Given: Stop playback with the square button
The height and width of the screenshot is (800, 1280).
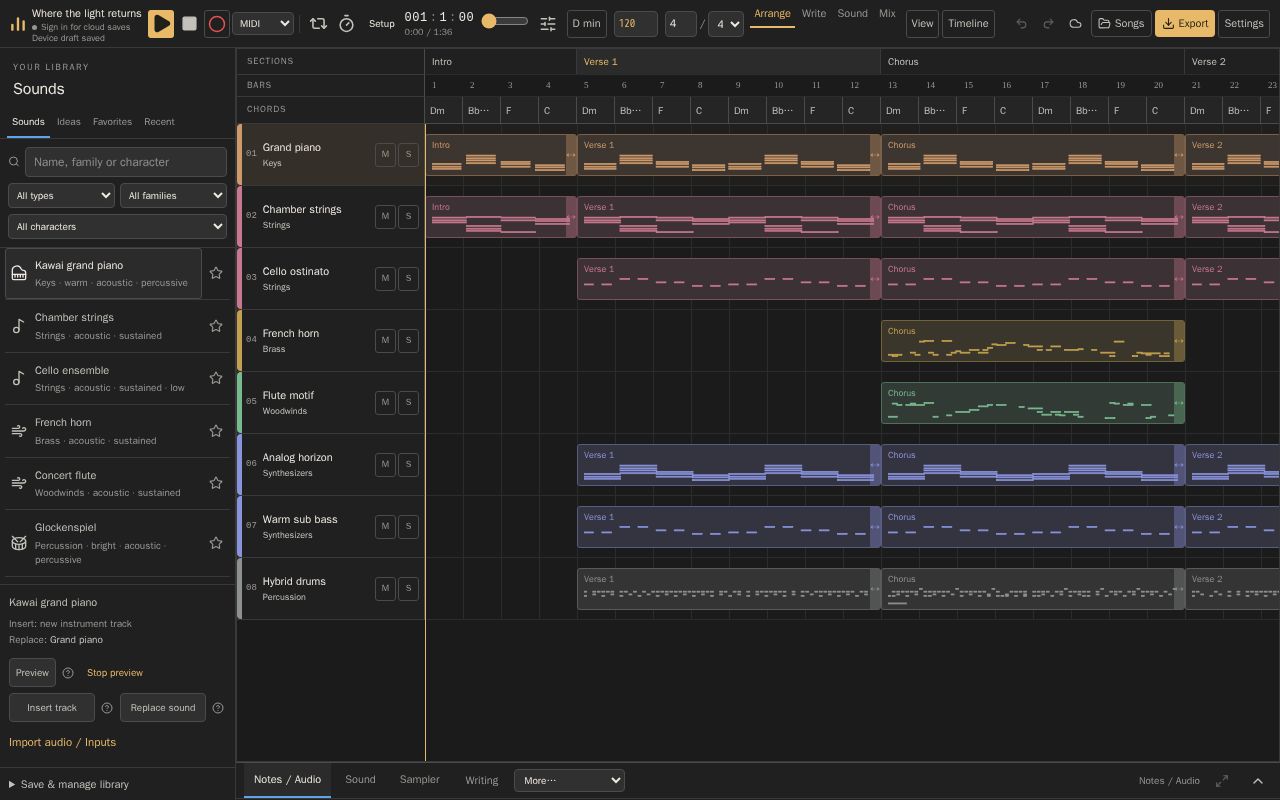Looking at the screenshot, I should pyautogui.click(x=189, y=23).
